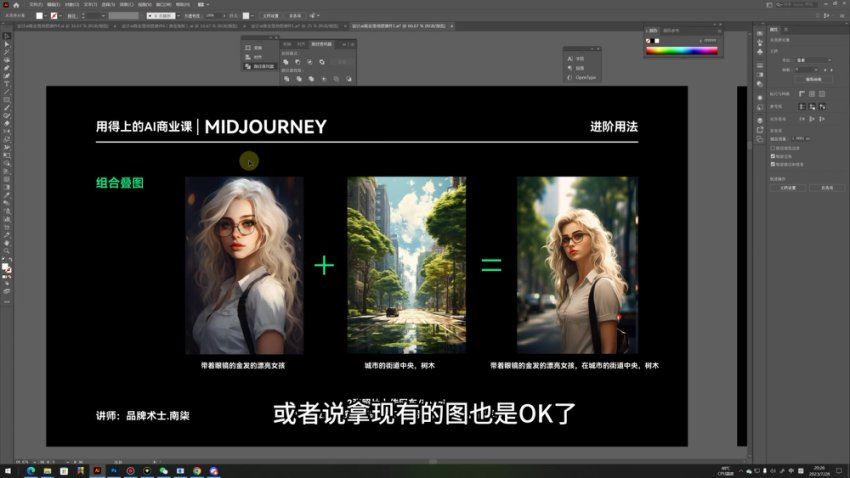Click 文档设置 in the top control bar
This screenshot has width=850, height=478.
271,16
